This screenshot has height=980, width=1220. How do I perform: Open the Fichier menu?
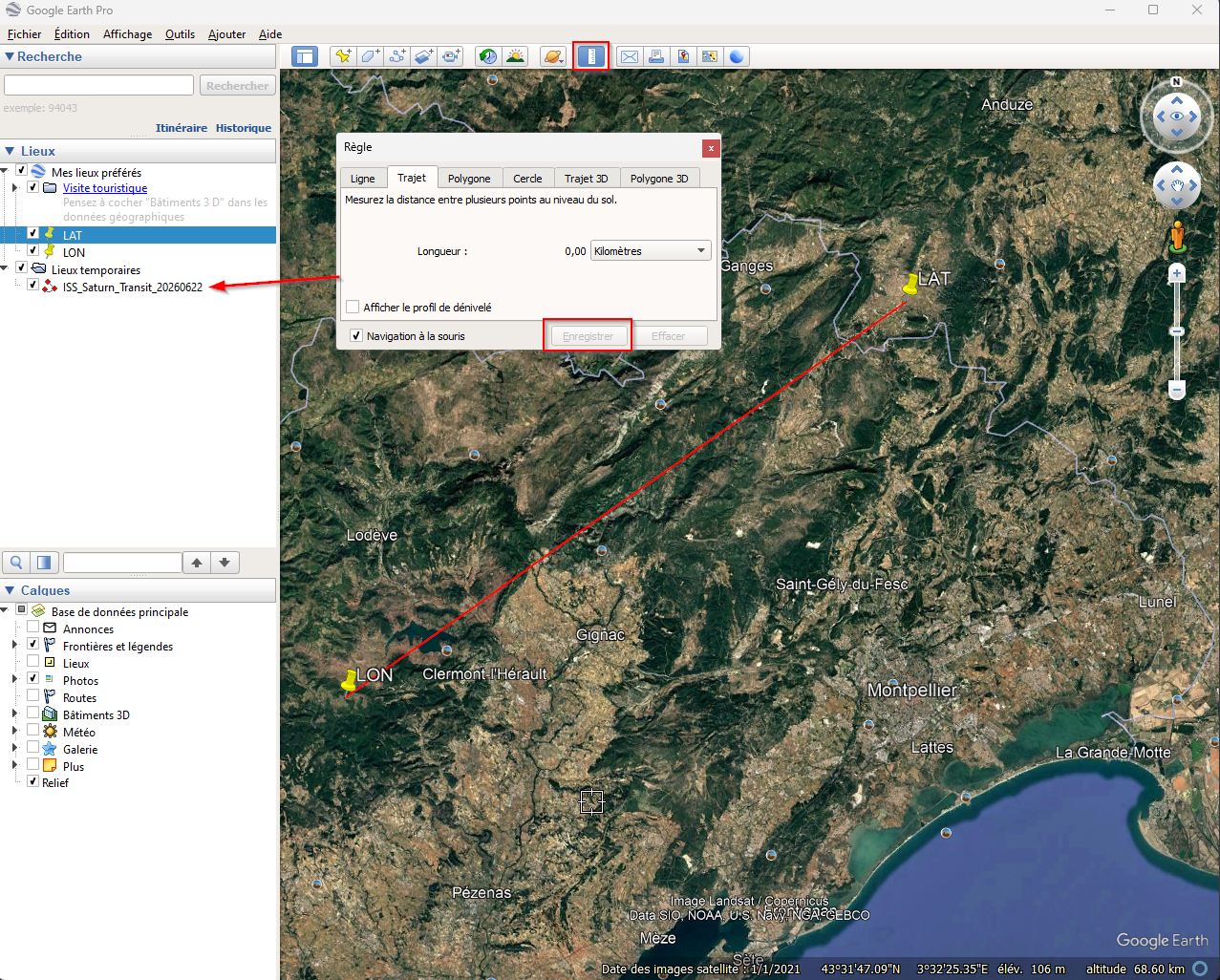pyautogui.click(x=25, y=33)
